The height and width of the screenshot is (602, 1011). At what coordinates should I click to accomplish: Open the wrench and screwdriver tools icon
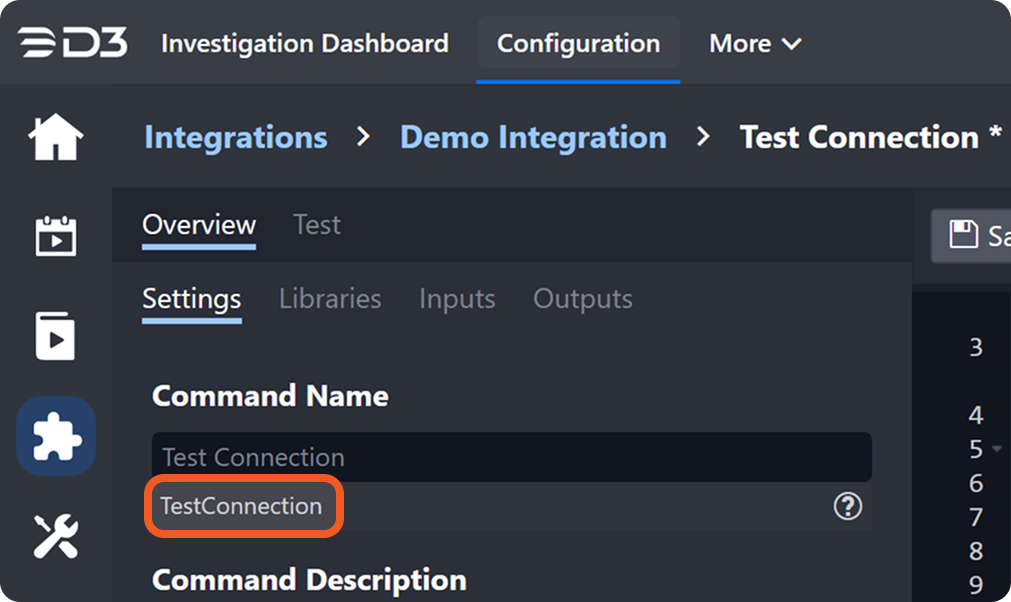tap(56, 536)
